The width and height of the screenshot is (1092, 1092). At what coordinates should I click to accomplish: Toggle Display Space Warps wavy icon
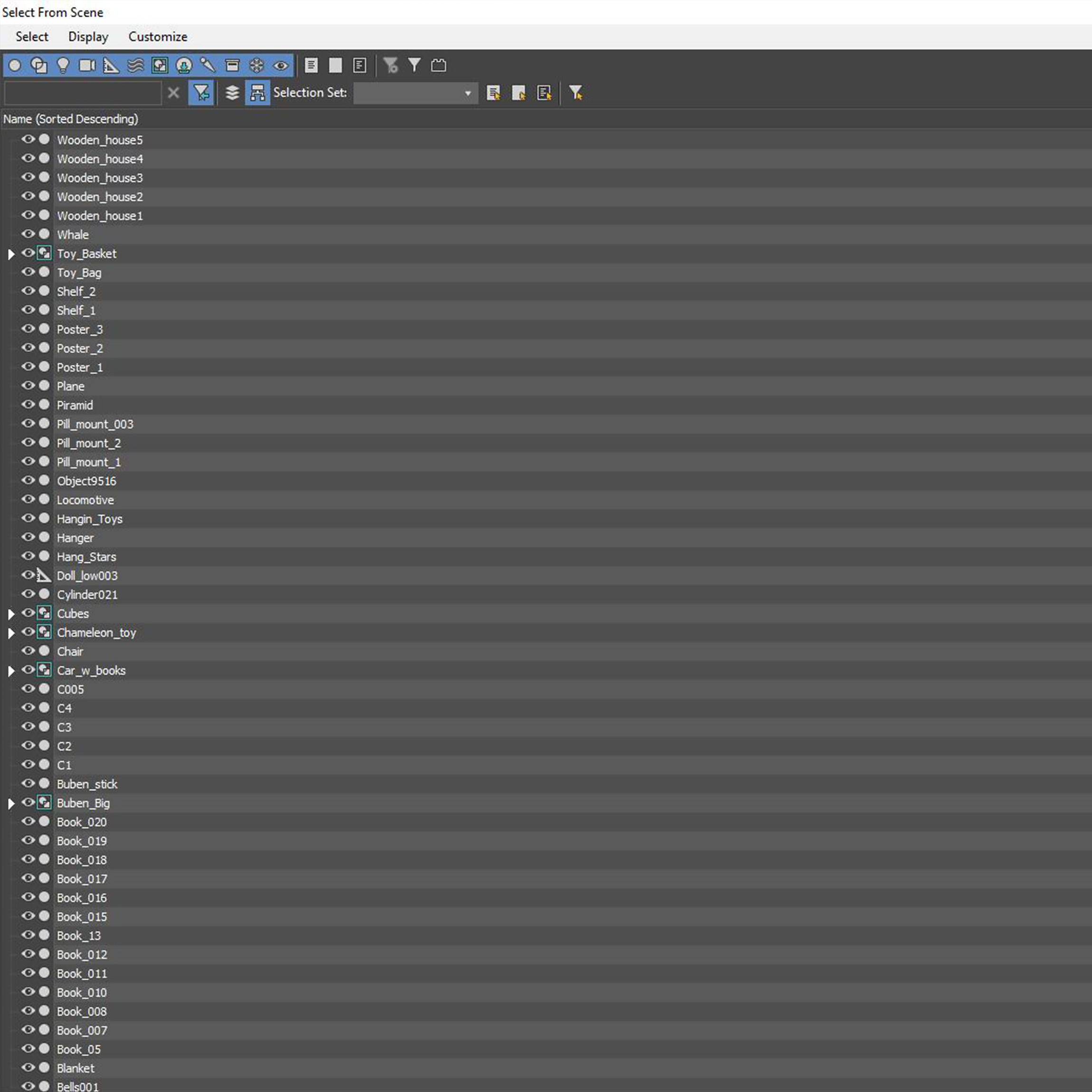(x=136, y=66)
